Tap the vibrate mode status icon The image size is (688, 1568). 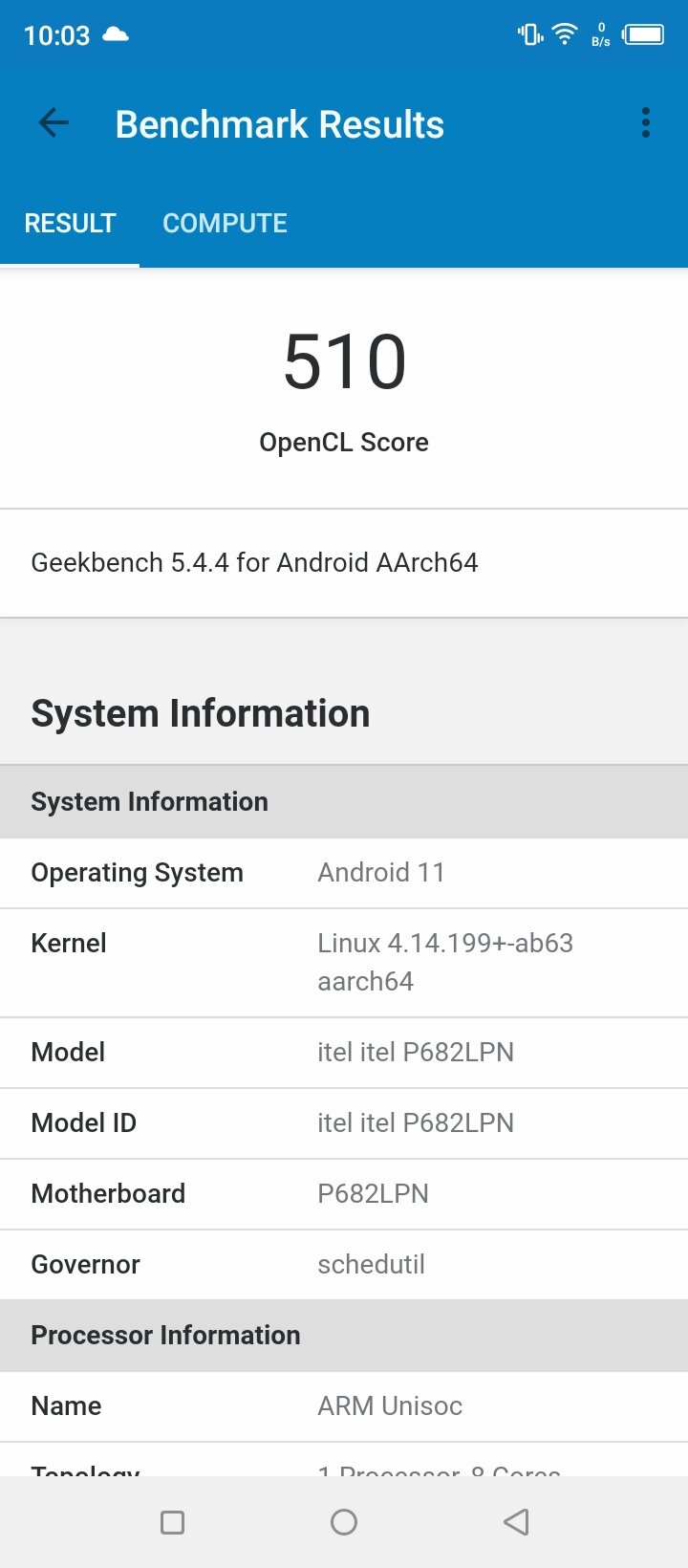point(530,35)
